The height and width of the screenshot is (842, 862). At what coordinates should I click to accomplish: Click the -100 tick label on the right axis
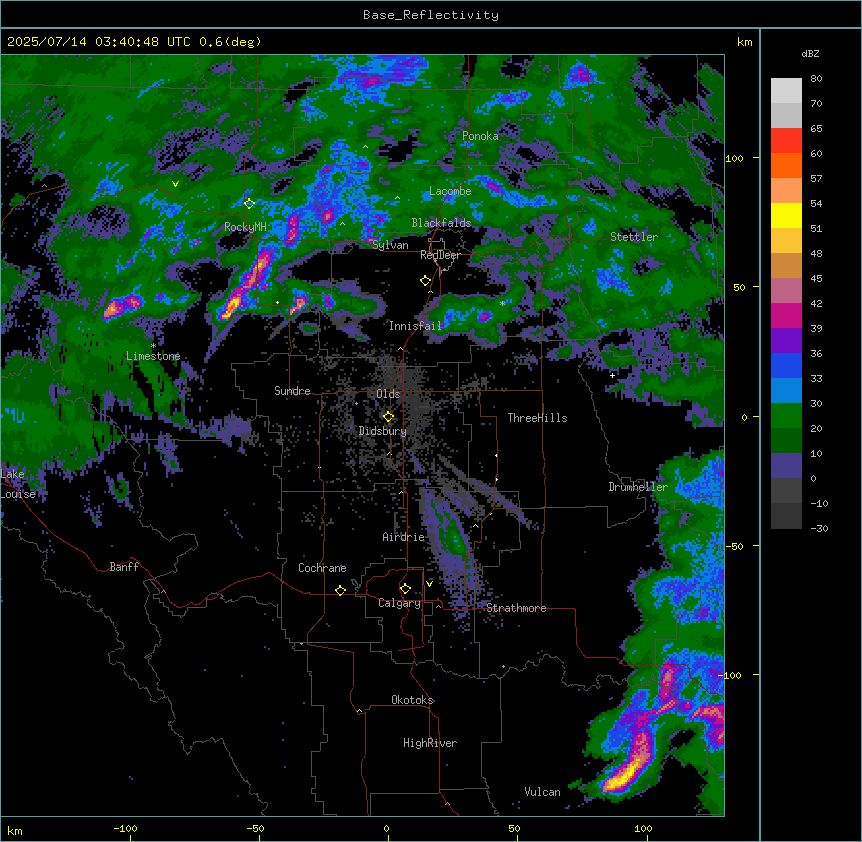coord(731,675)
